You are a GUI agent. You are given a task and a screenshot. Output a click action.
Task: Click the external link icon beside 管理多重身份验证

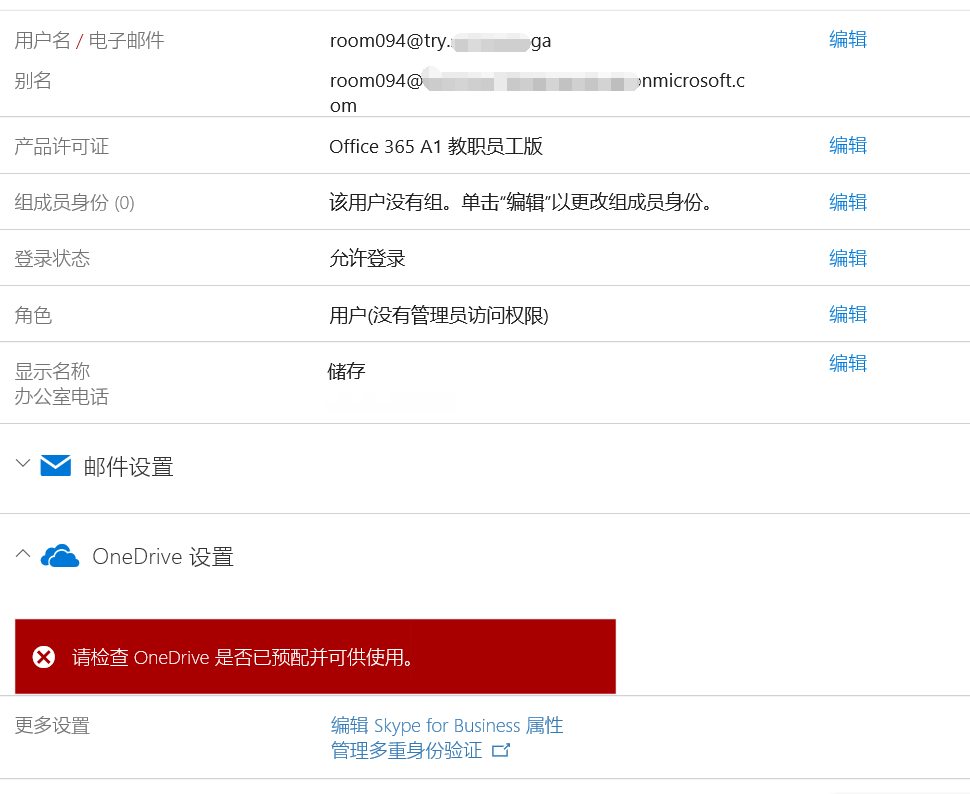[x=500, y=750]
